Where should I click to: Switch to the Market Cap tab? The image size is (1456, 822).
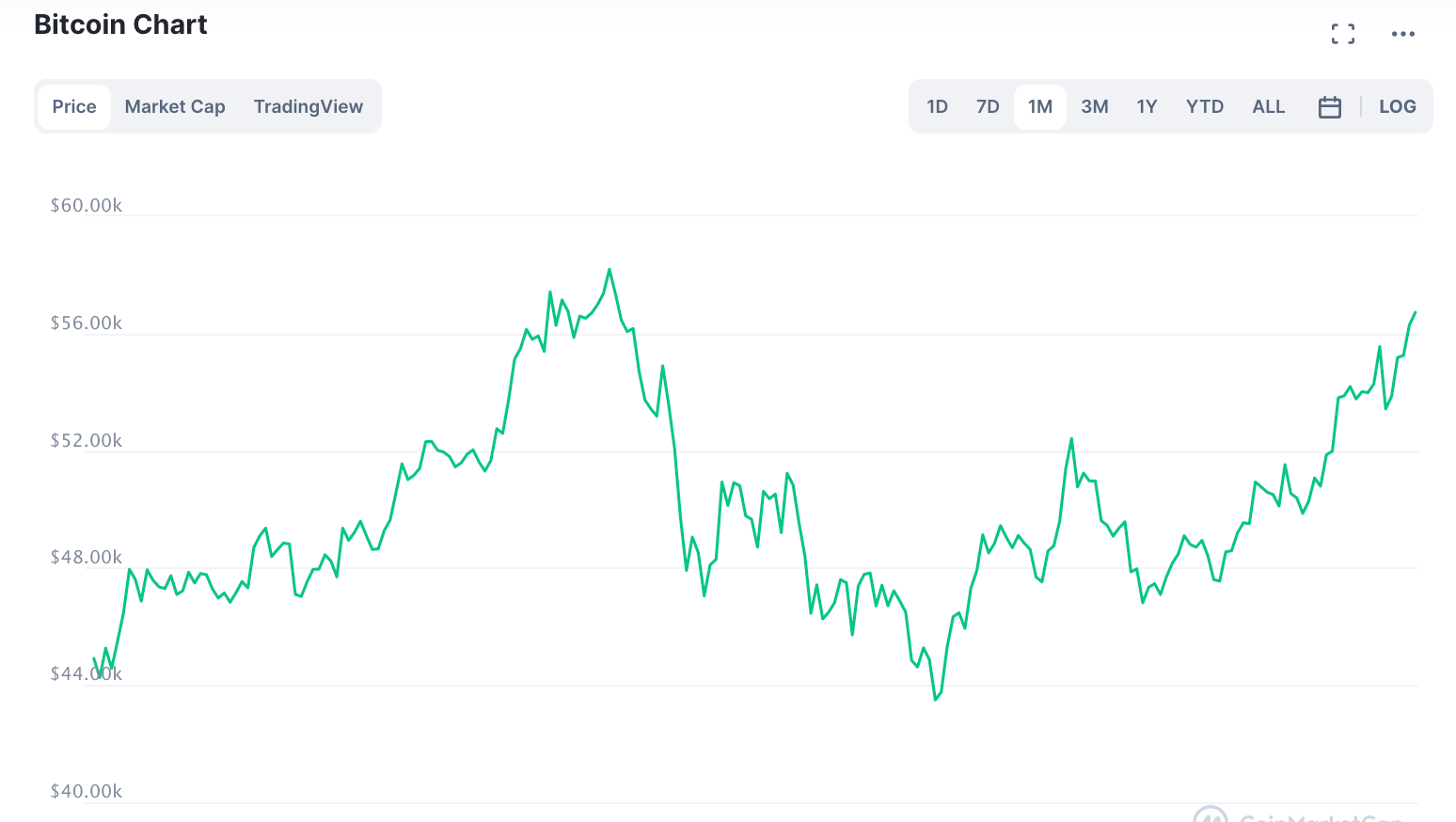coord(175,107)
